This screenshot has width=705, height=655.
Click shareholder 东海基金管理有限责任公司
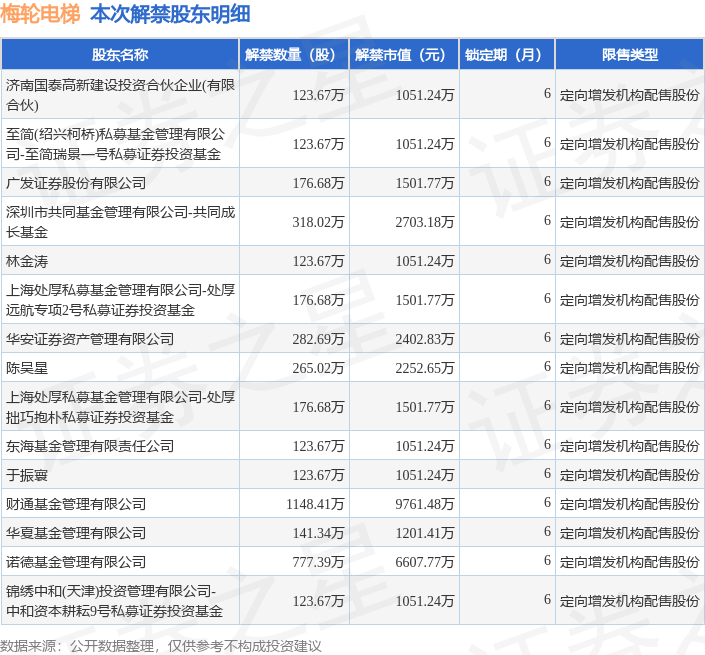click(90, 446)
